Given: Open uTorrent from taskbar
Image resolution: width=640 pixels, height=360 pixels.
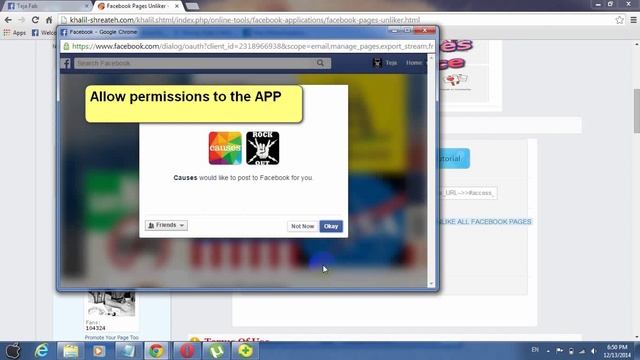Looking at the screenshot, I should pos(216,351).
